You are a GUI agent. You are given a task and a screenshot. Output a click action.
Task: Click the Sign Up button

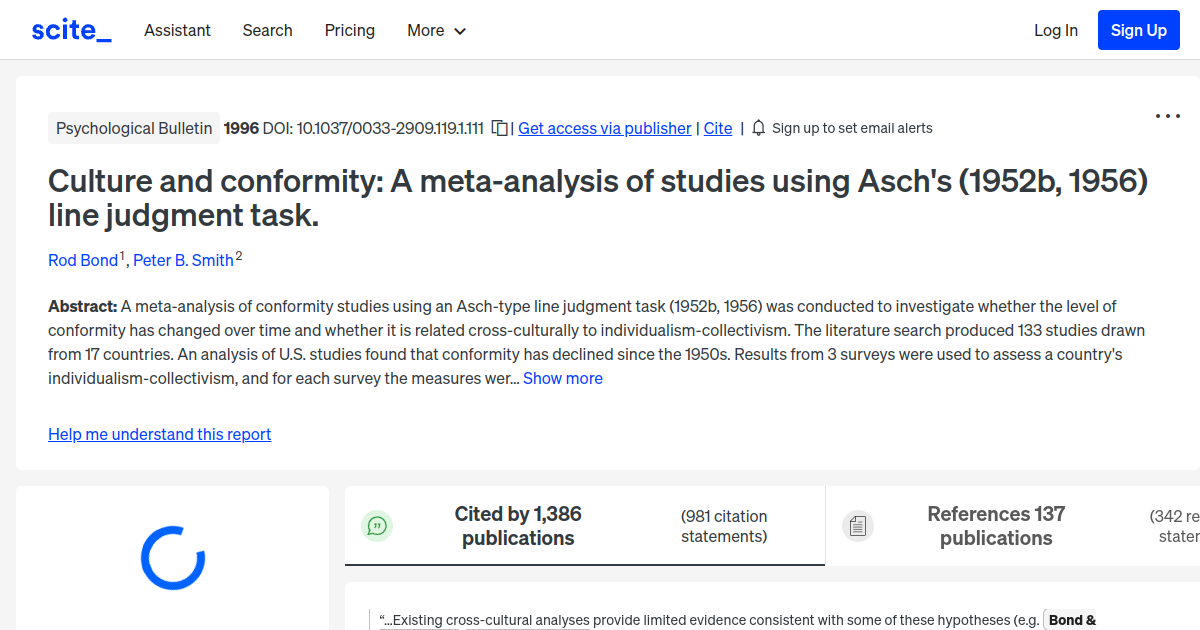click(1138, 30)
